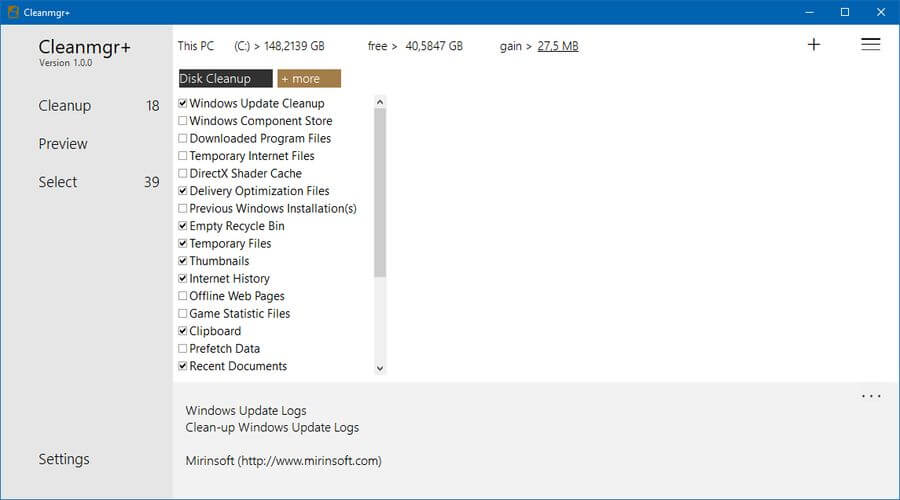Click the Select count 39
The width and height of the screenshot is (900, 500).
click(x=152, y=182)
